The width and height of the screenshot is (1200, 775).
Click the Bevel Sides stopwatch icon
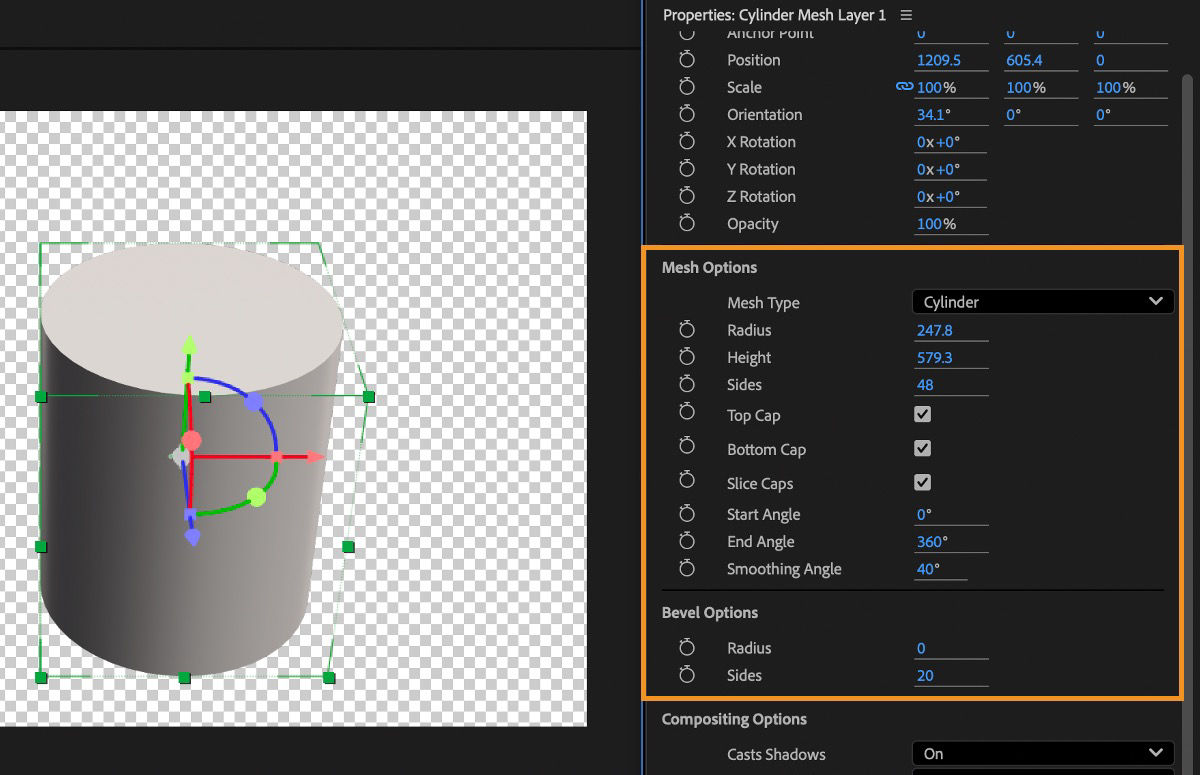686,675
